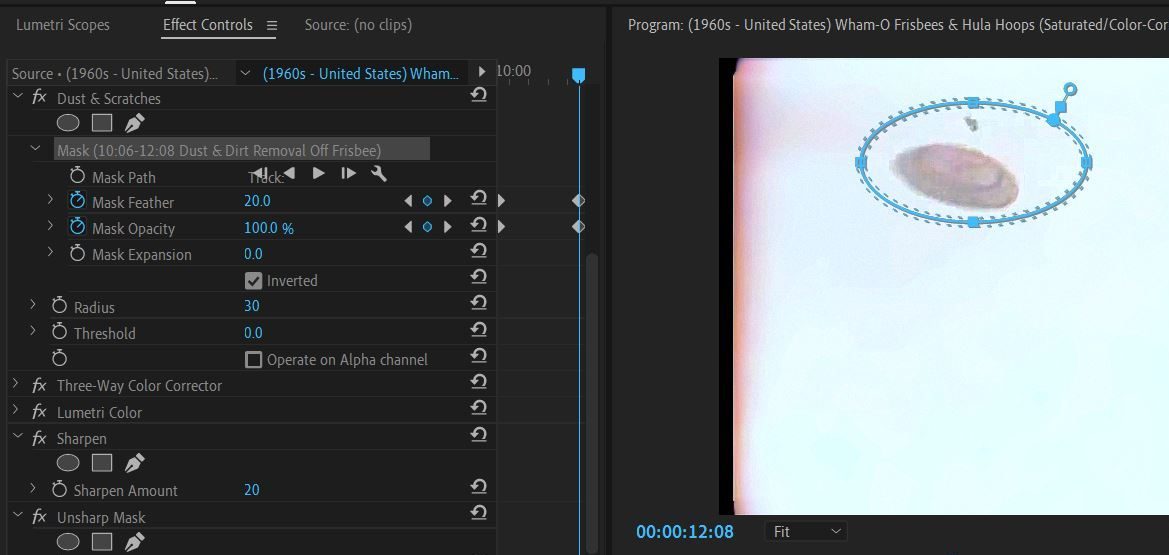Reset Sharpen Amount parameter

(479, 487)
